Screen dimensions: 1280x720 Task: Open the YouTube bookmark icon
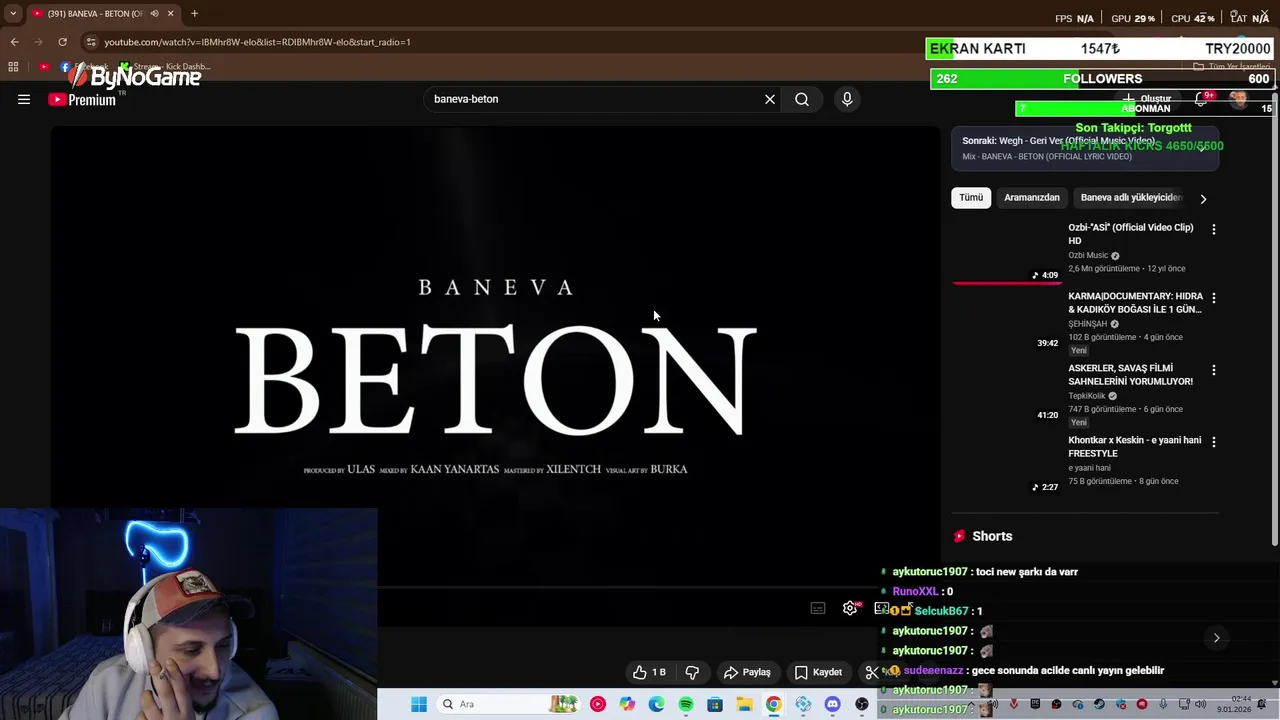coord(44,67)
